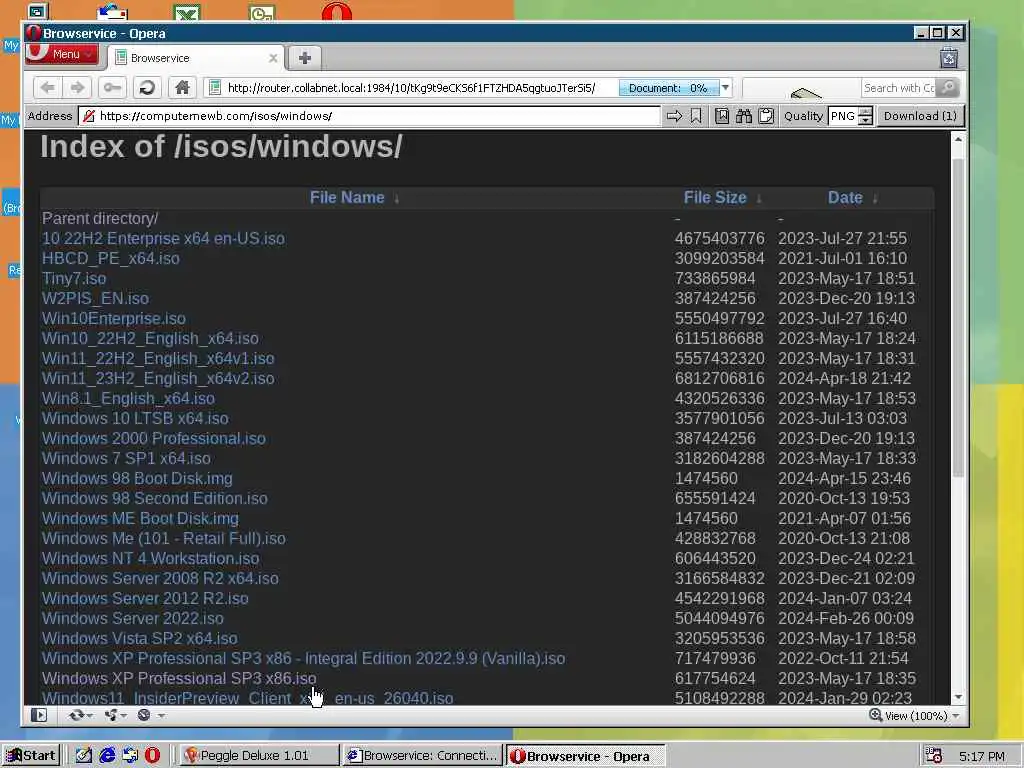The image size is (1024, 768).
Task: Open the Opera Turbo status dropdown
Action: point(150,716)
